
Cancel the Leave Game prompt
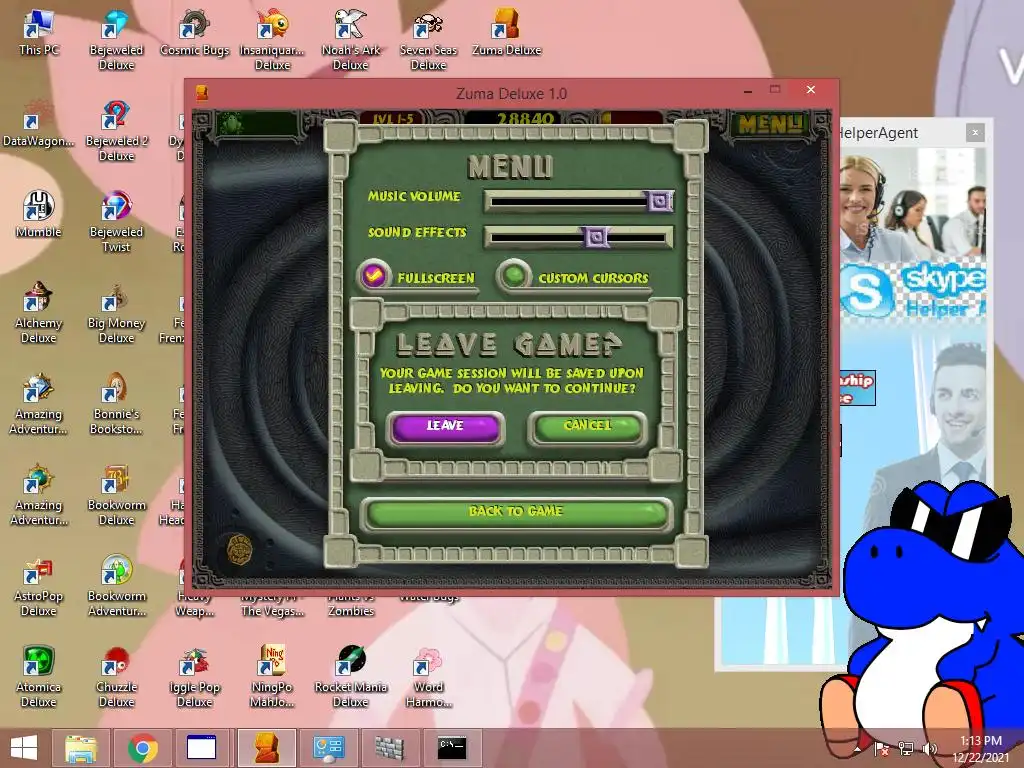[587, 428]
